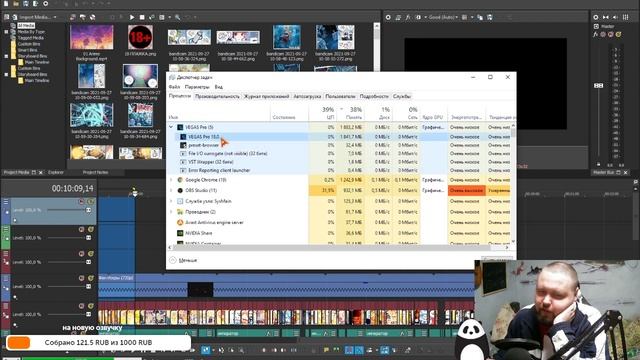The width and height of the screenshot is (640, 360).
Task: Select the Media By Type bin
Action: pos(31,32)
